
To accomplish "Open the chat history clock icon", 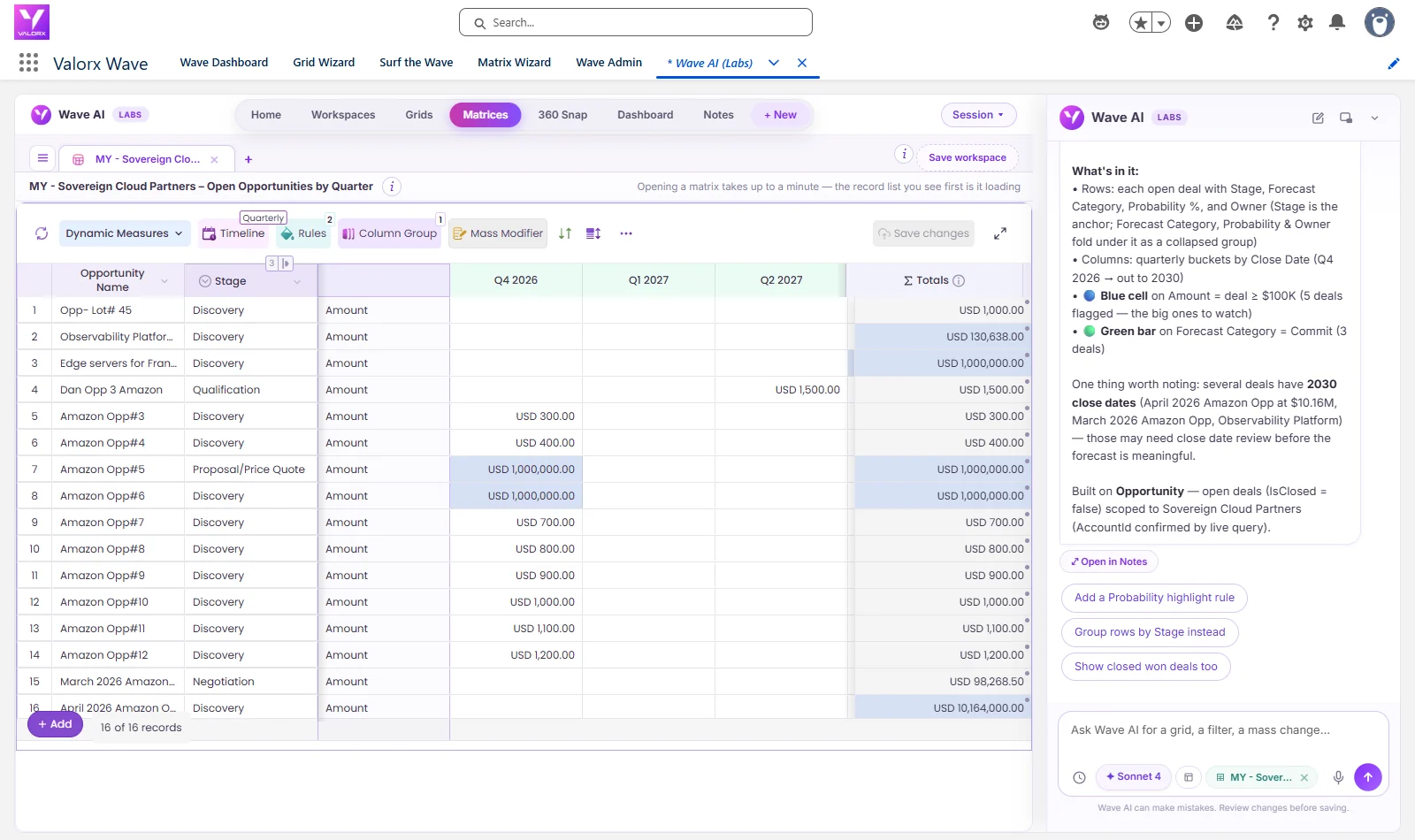I will point(1079,778).
